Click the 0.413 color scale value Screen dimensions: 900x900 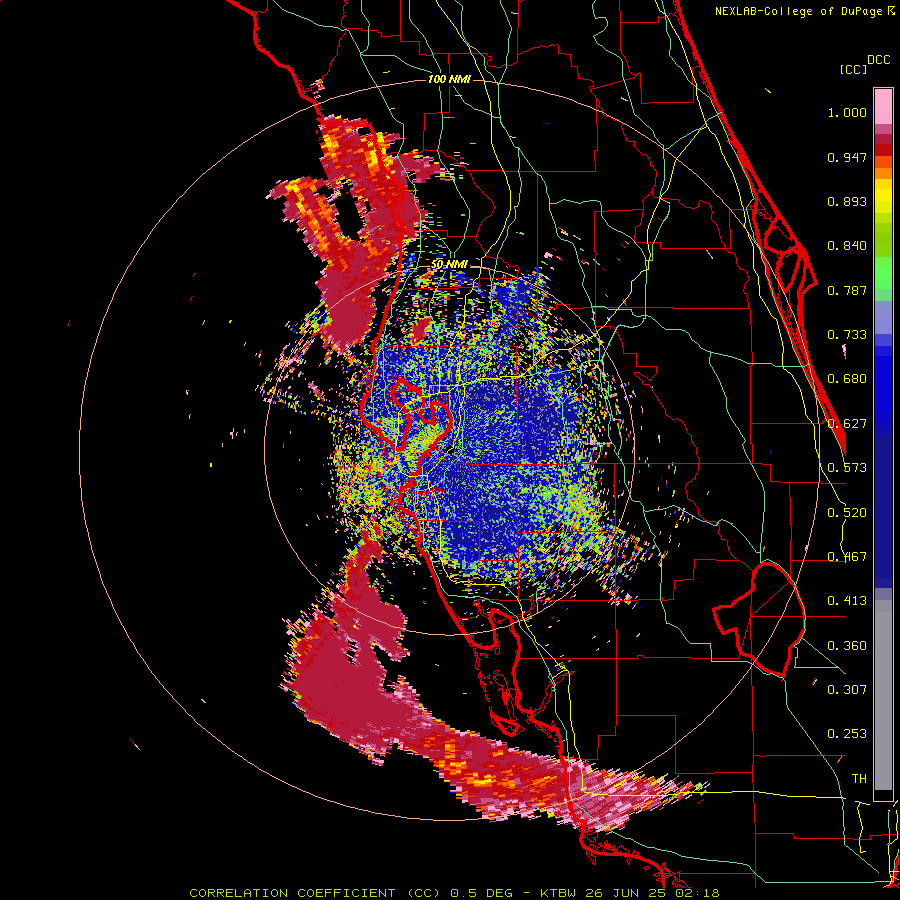pyautogui.click(x=847, y=601)
